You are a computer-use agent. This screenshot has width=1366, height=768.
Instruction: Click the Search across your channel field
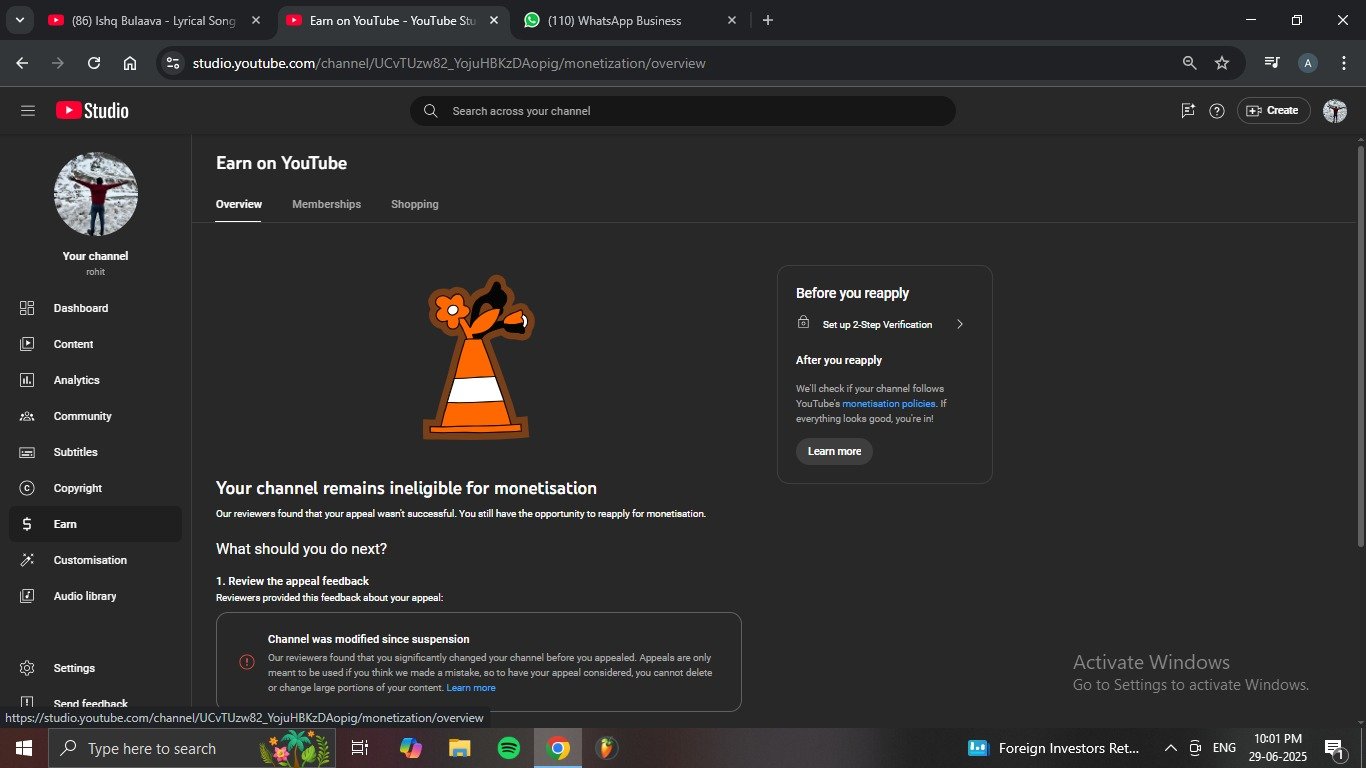tap(683, 111)
